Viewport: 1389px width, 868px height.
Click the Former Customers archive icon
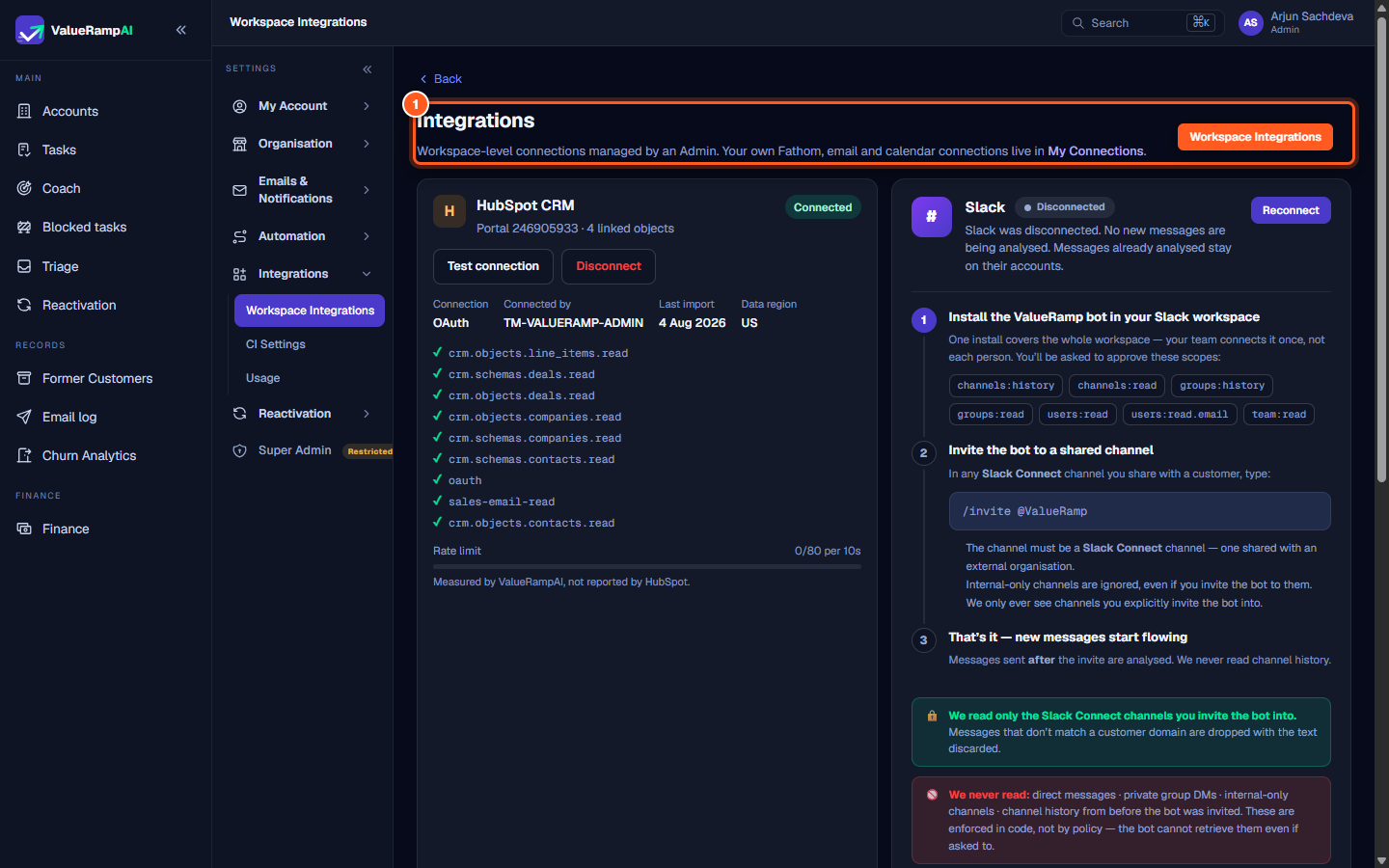pos(24,378)
